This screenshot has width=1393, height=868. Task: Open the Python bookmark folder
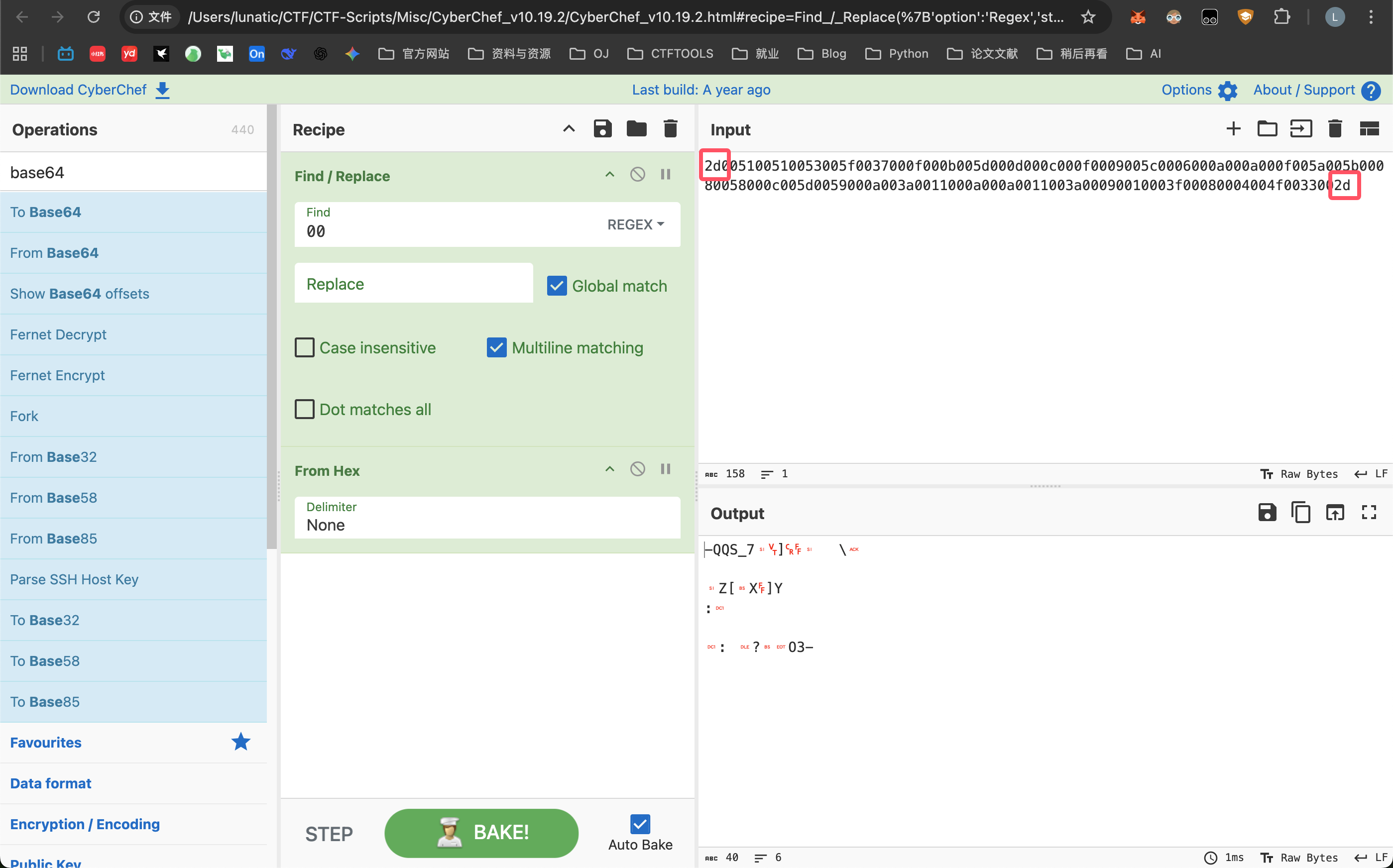(896, 53)
